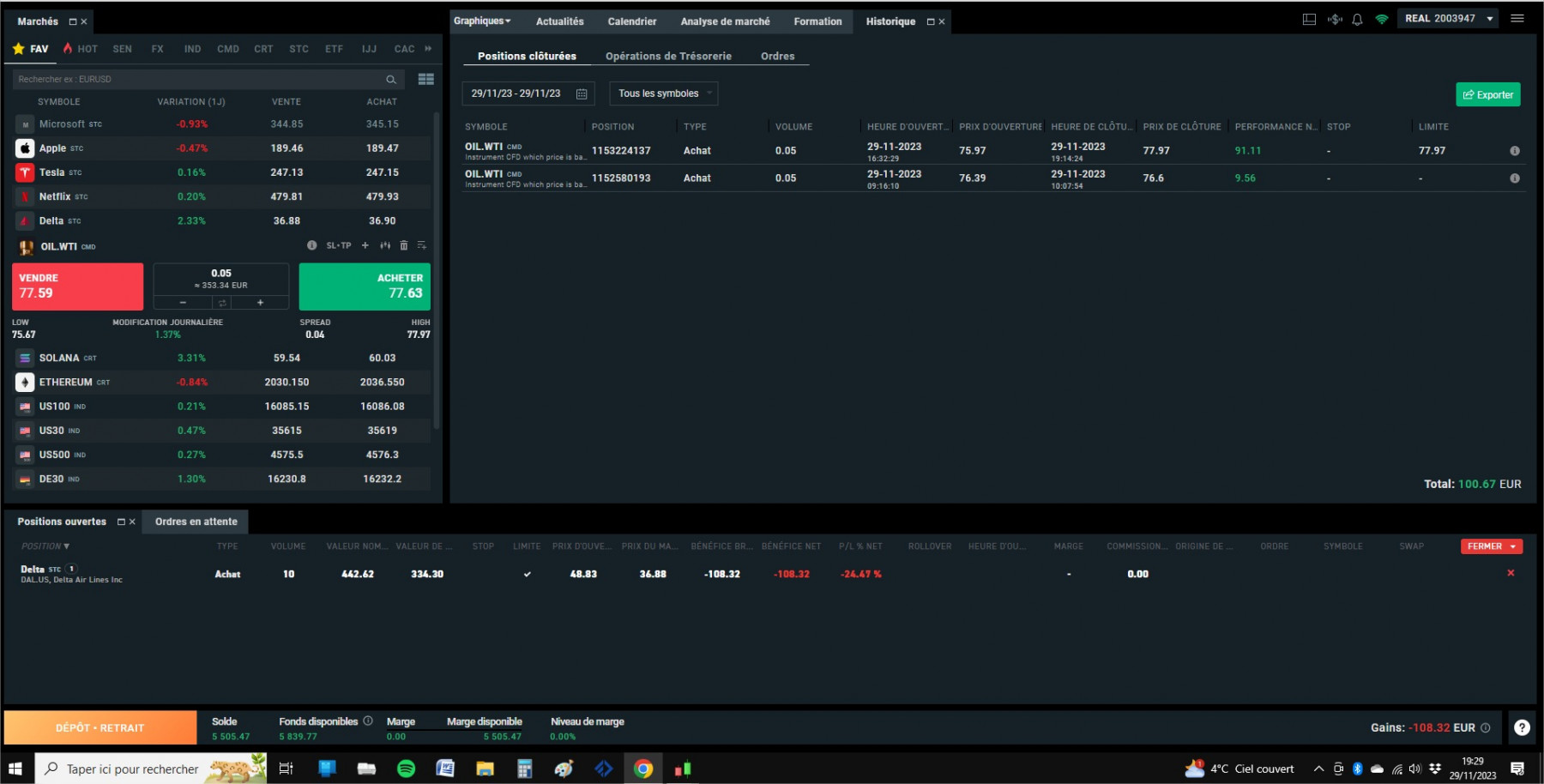Select SOLANA row in market list
The height and width of the screenshot is (784, 1544).
(x=222, y=358)
